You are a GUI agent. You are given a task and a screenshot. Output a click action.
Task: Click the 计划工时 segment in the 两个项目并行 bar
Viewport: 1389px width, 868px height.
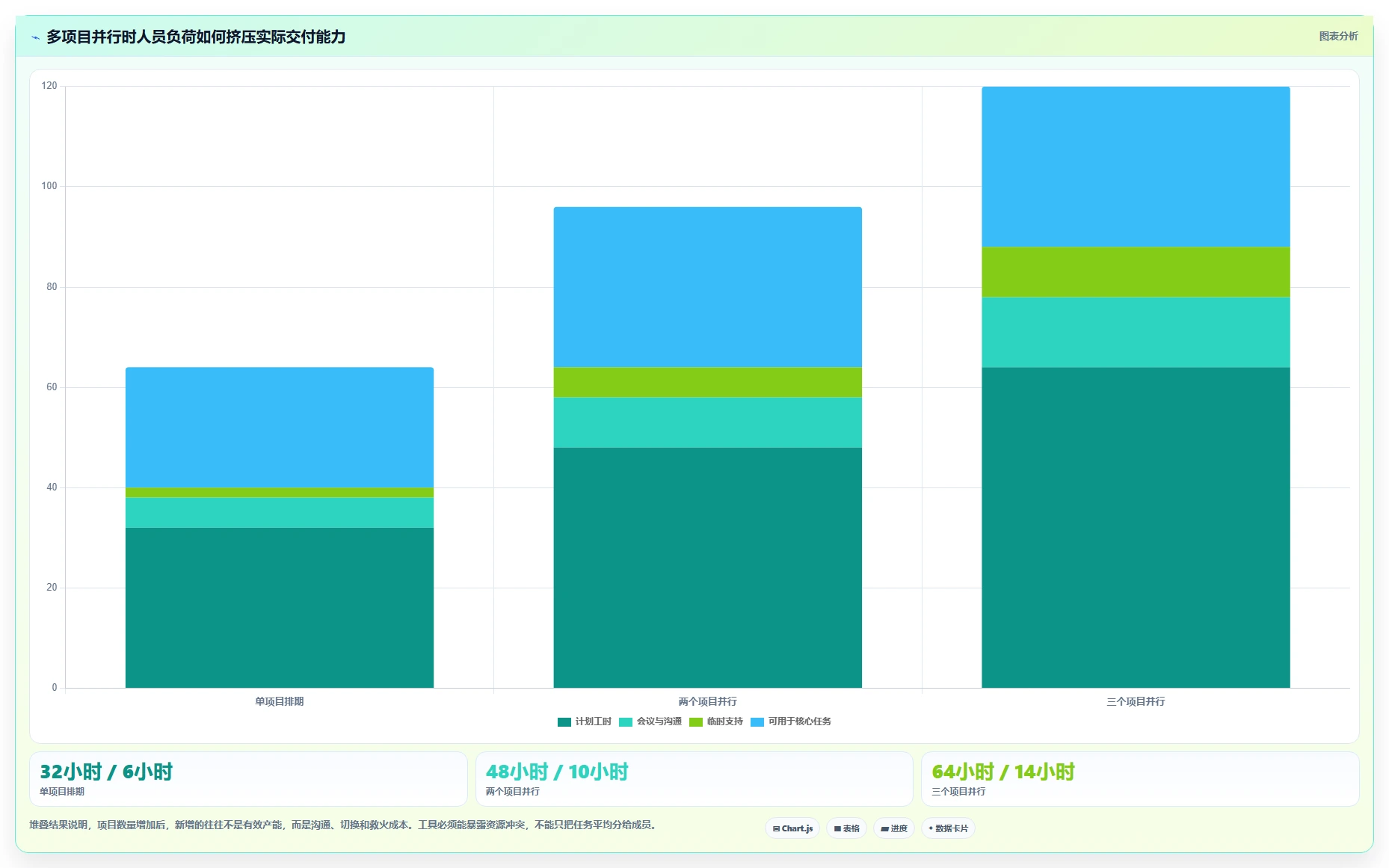coord(708,567)
